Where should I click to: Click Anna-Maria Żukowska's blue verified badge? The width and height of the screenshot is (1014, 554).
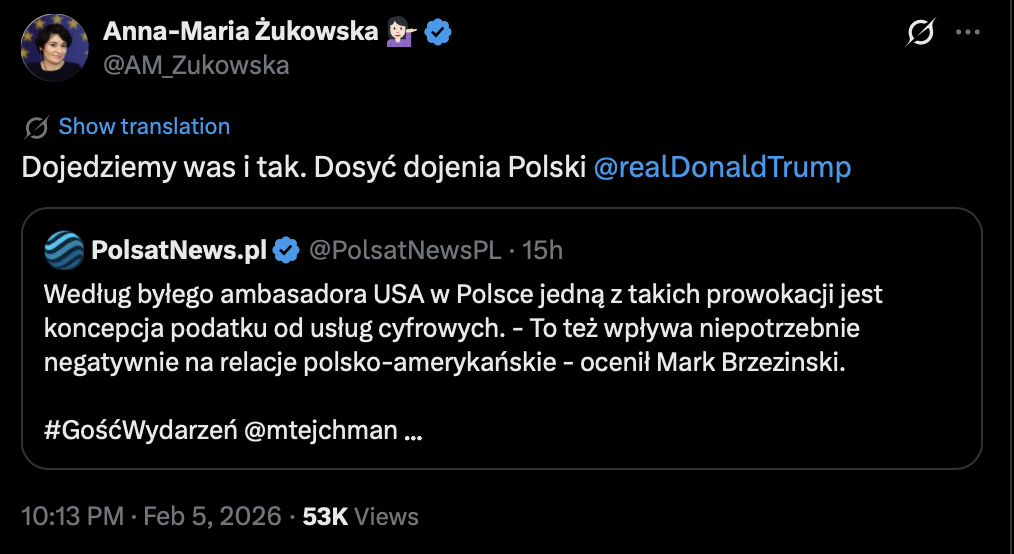[x=437, y=32]
